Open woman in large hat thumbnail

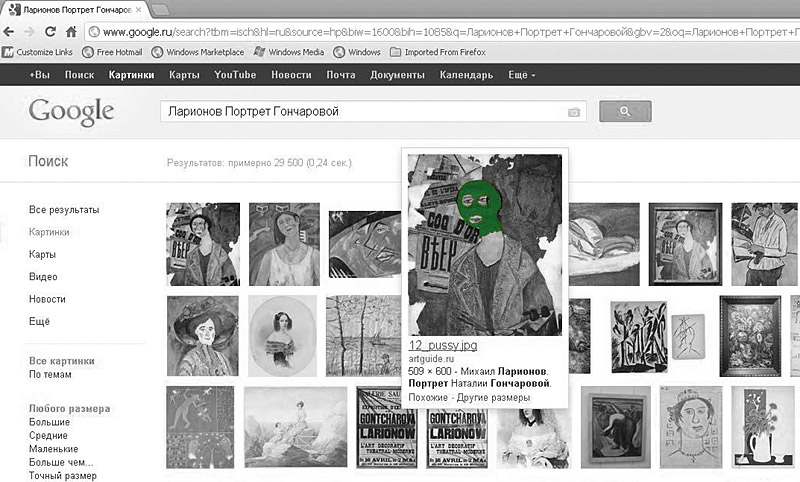click(x=203, y=336)
